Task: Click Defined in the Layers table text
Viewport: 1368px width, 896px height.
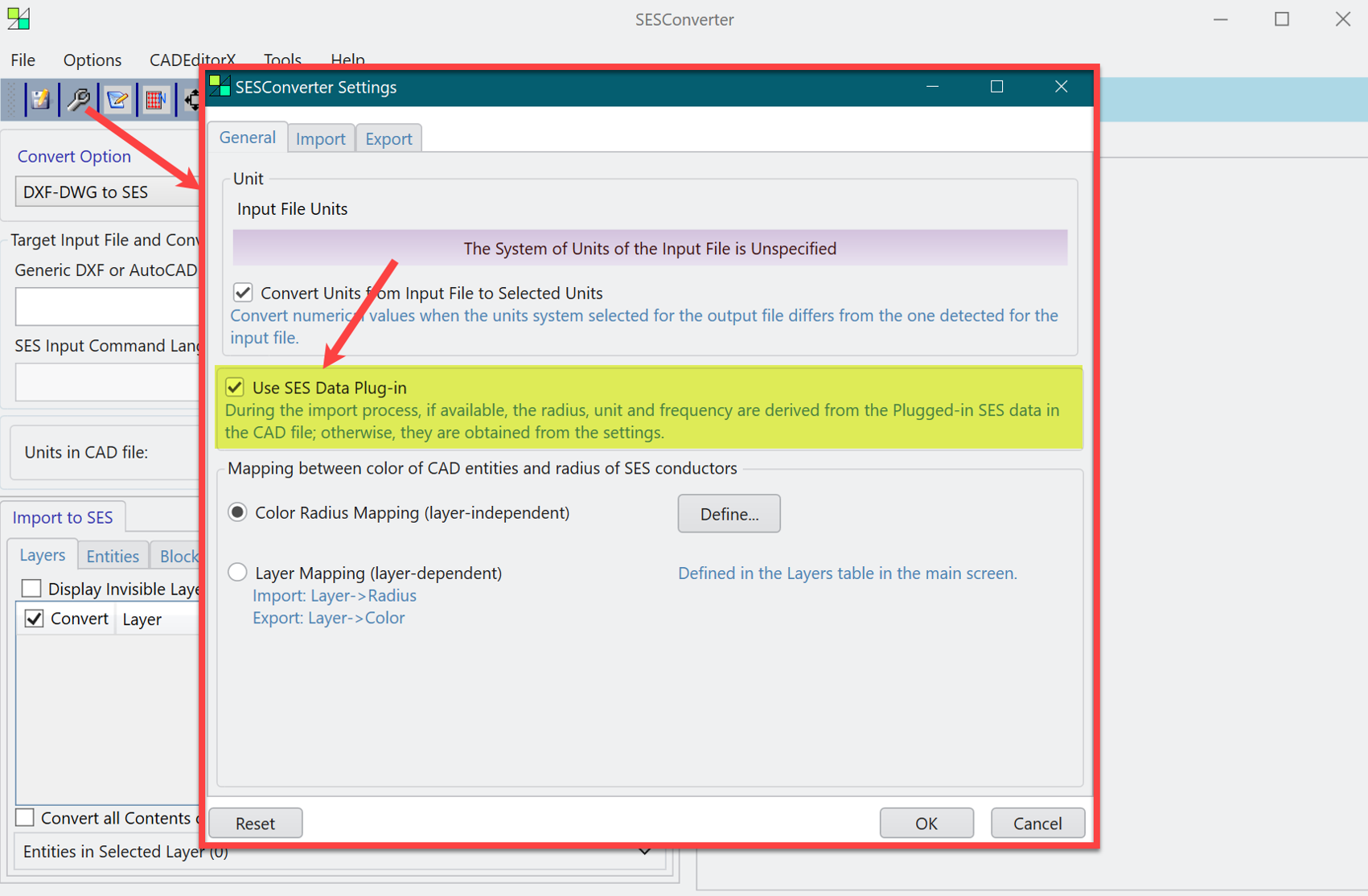Action: [x=848, y=573]
